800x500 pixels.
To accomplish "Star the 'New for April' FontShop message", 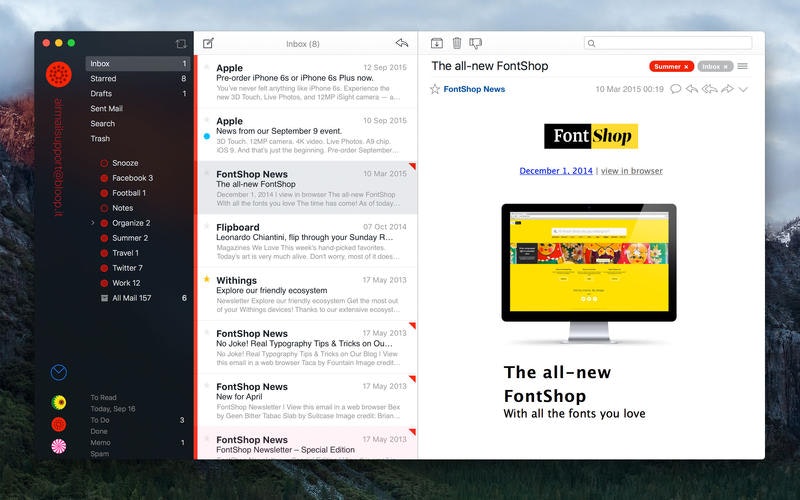I will tap(207, 385).
